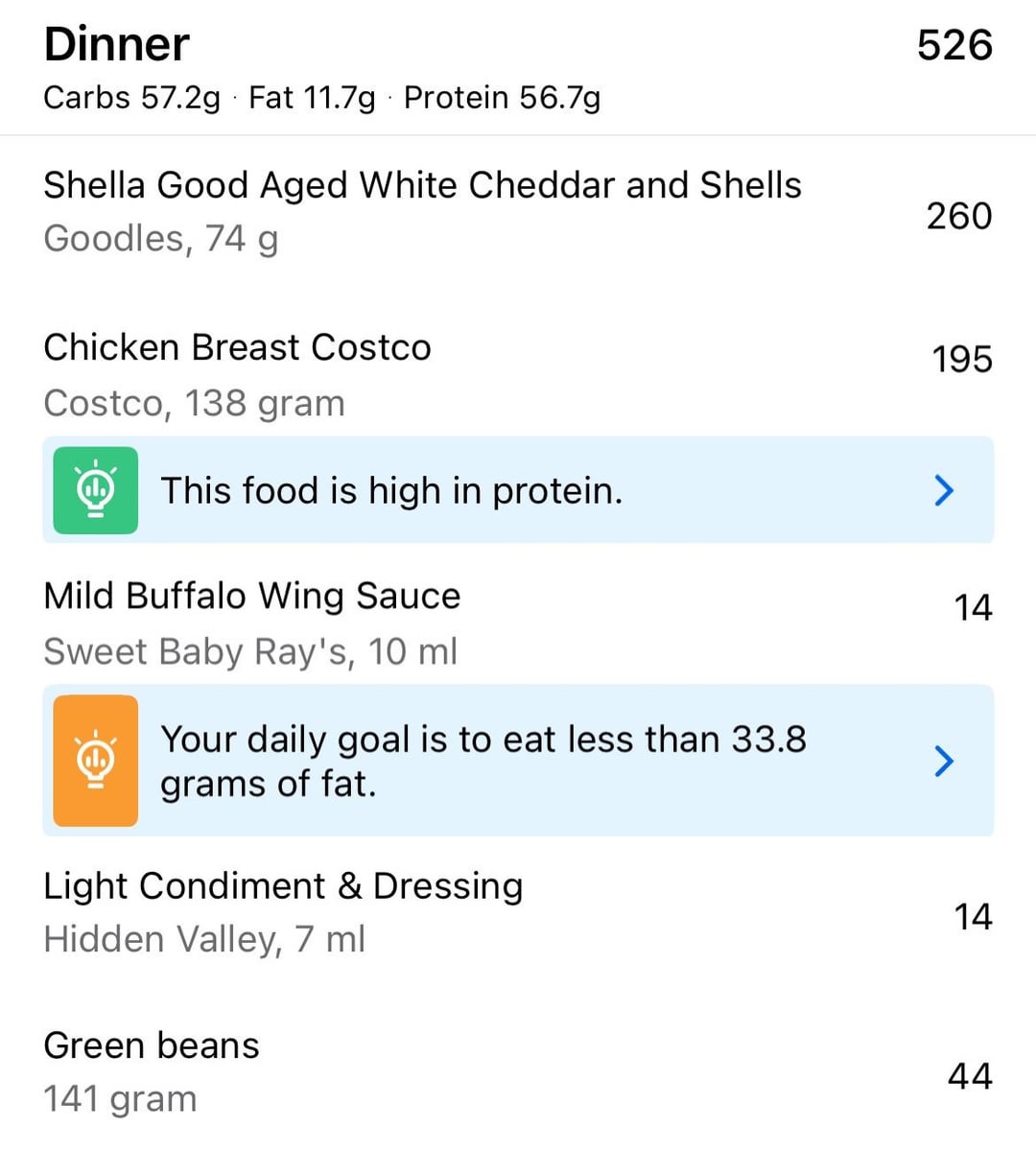Open the Light Condiment & Dressing entry
Viewport: 1036px width, 1151px height.
pyautogui.click(x=518, y=913)
